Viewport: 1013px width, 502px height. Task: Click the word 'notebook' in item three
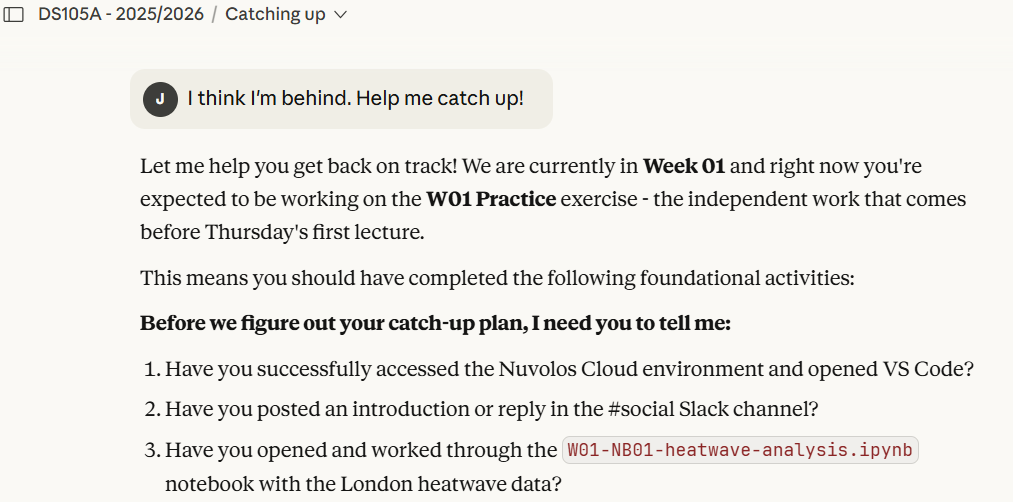coord(203,484)
